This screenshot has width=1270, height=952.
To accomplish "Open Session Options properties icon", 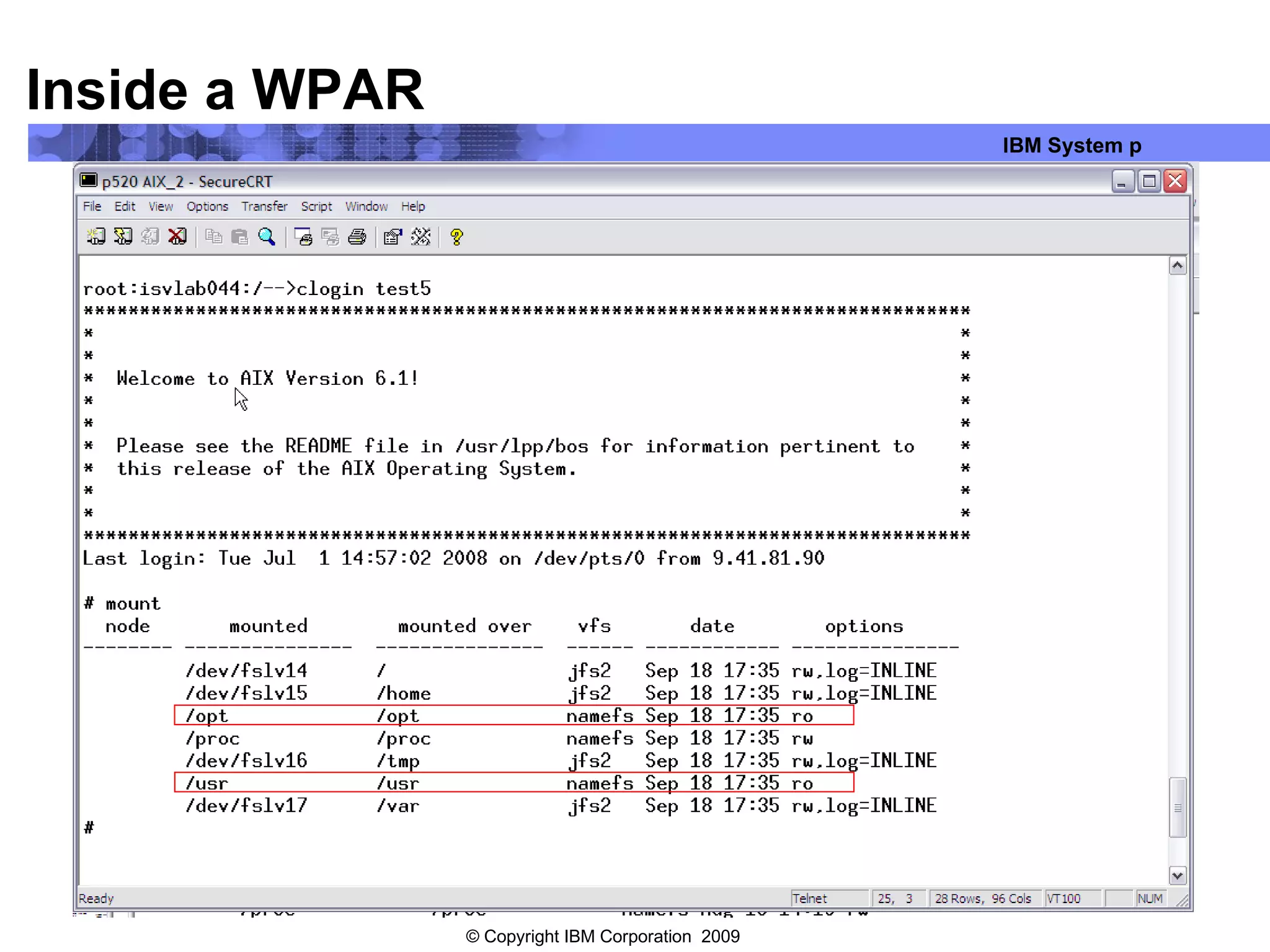I will (393, 236).
